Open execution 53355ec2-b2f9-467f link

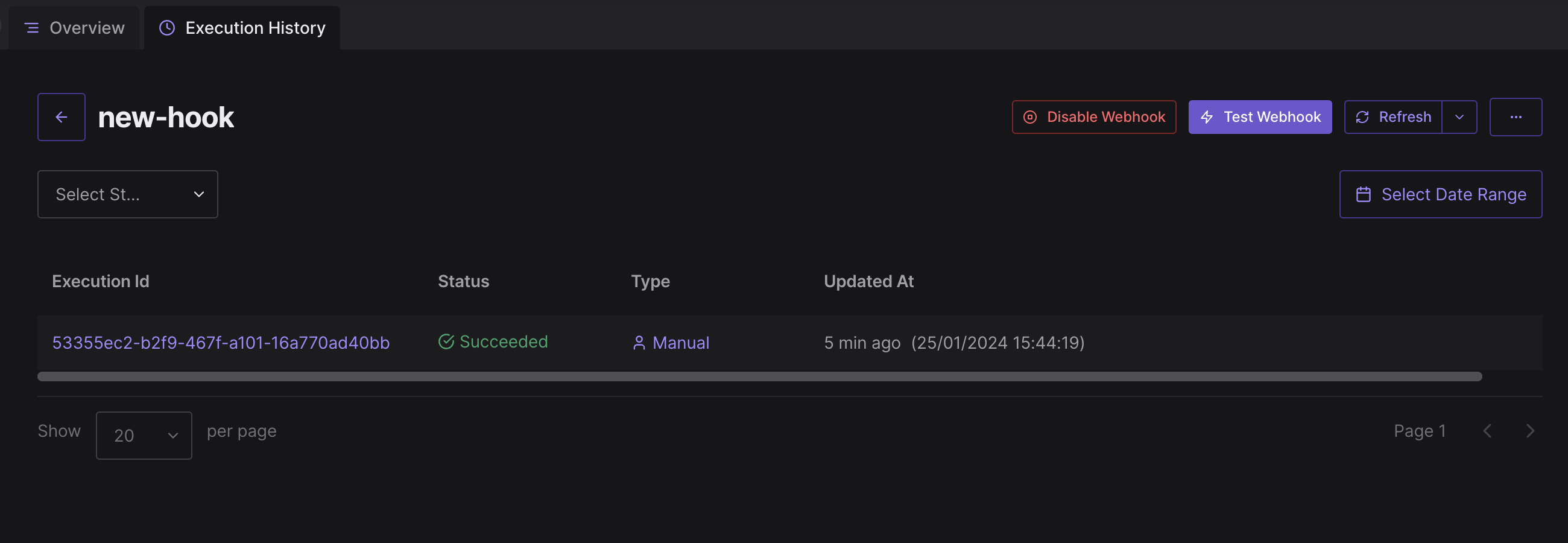click(x=221, y=343)
